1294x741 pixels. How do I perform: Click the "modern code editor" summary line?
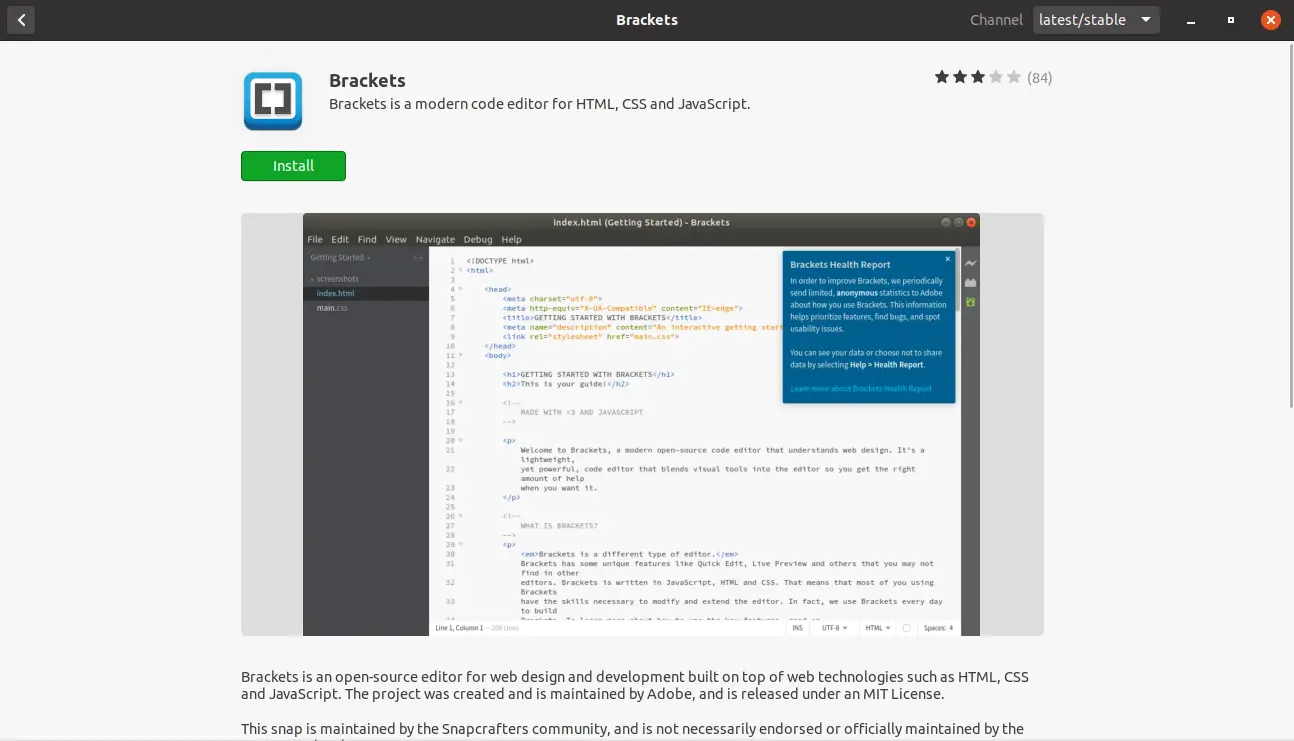tap(539, 104)
